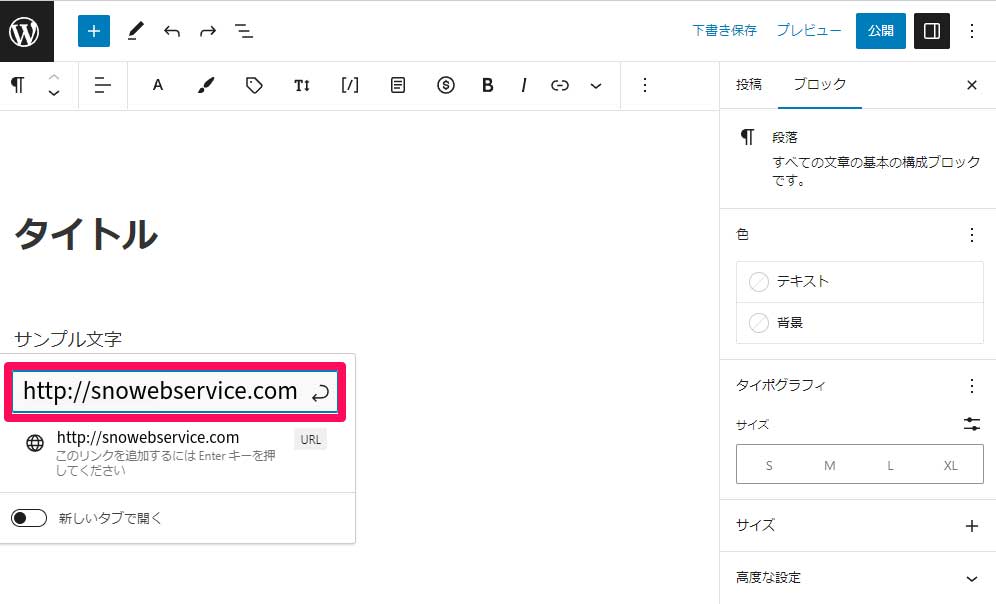Click the undo arrow icon
Image resolution: width=996 pixels, height=604 pixels.
pos(172,31)
